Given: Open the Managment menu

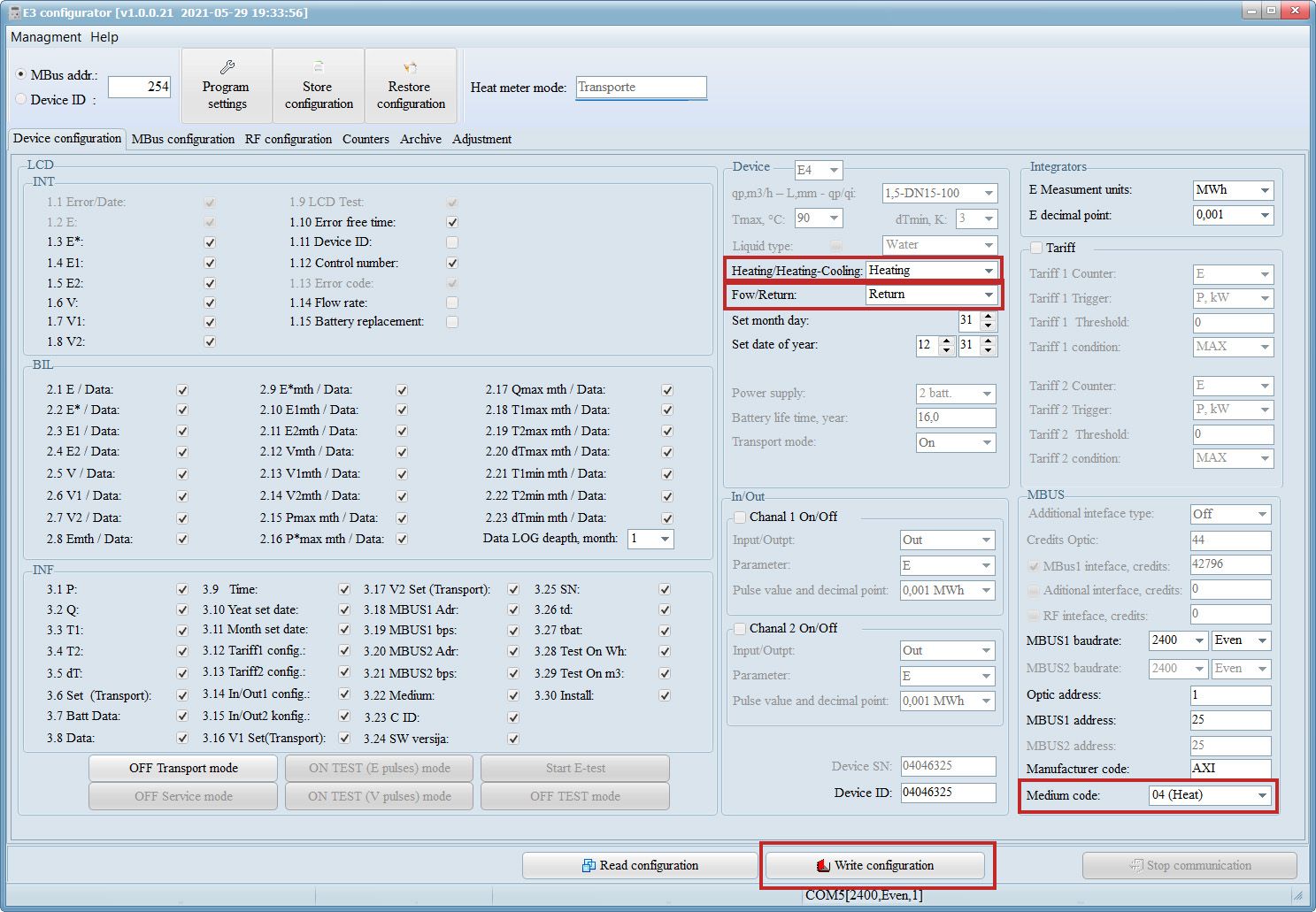Looking at the screenshot, I should pyautogui.click(x=46, y=37).
